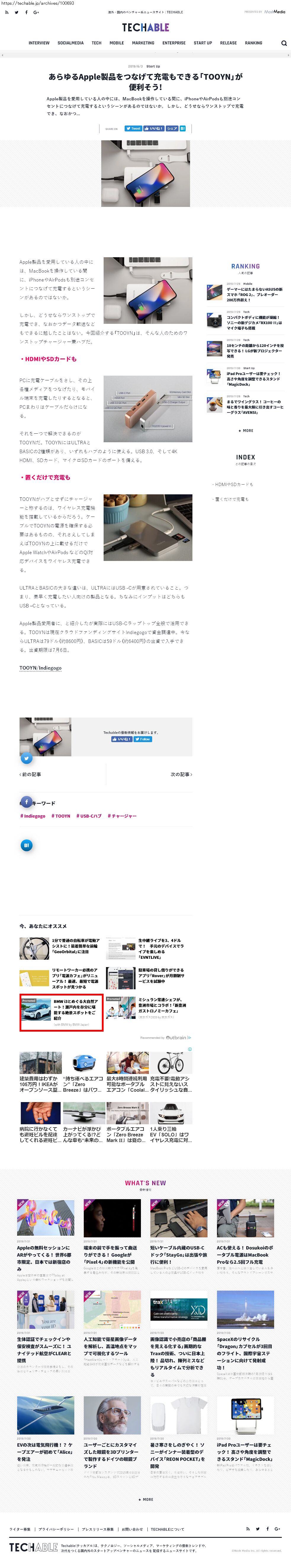Click the Twitter icon in top bar

pyautogui.click(x=17, y=12)
